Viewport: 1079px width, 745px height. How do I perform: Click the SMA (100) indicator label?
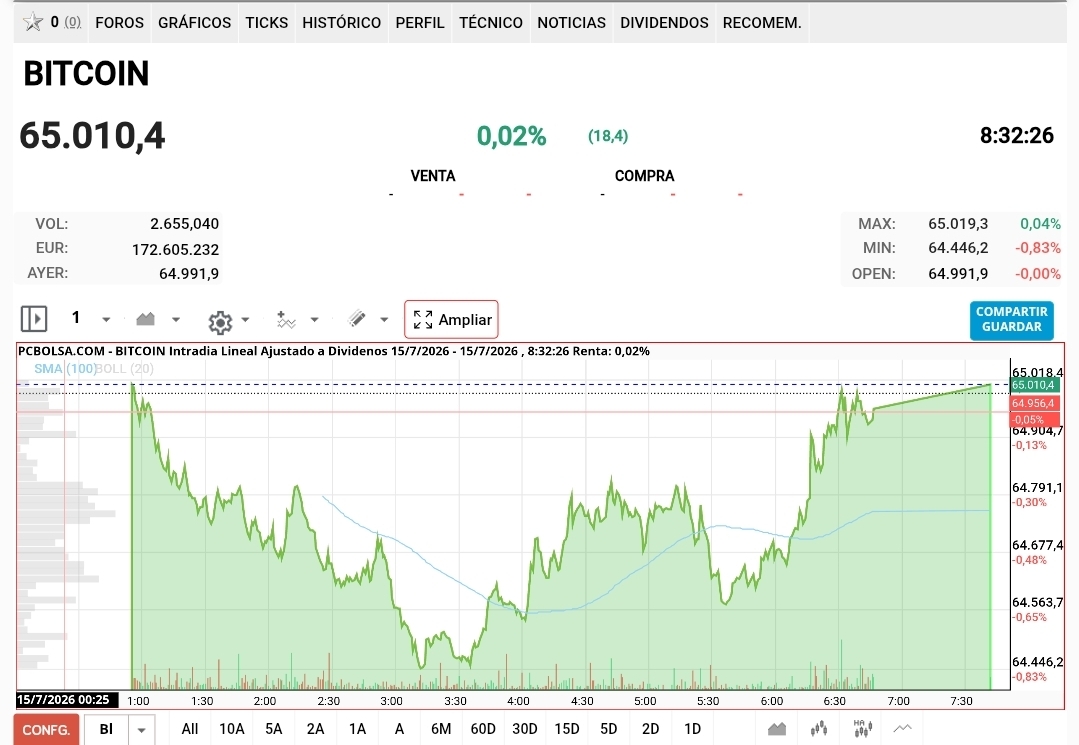65,369
